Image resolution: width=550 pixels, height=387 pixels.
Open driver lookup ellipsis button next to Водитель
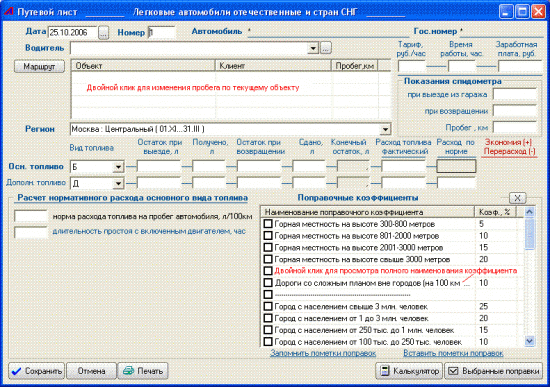pos(326,48)
